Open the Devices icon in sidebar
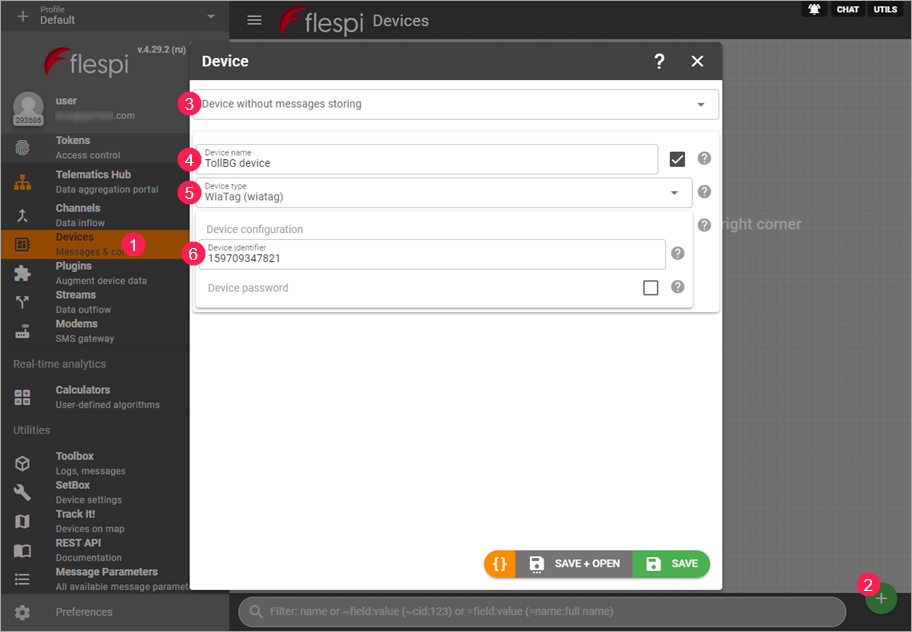 pos(23,244)
